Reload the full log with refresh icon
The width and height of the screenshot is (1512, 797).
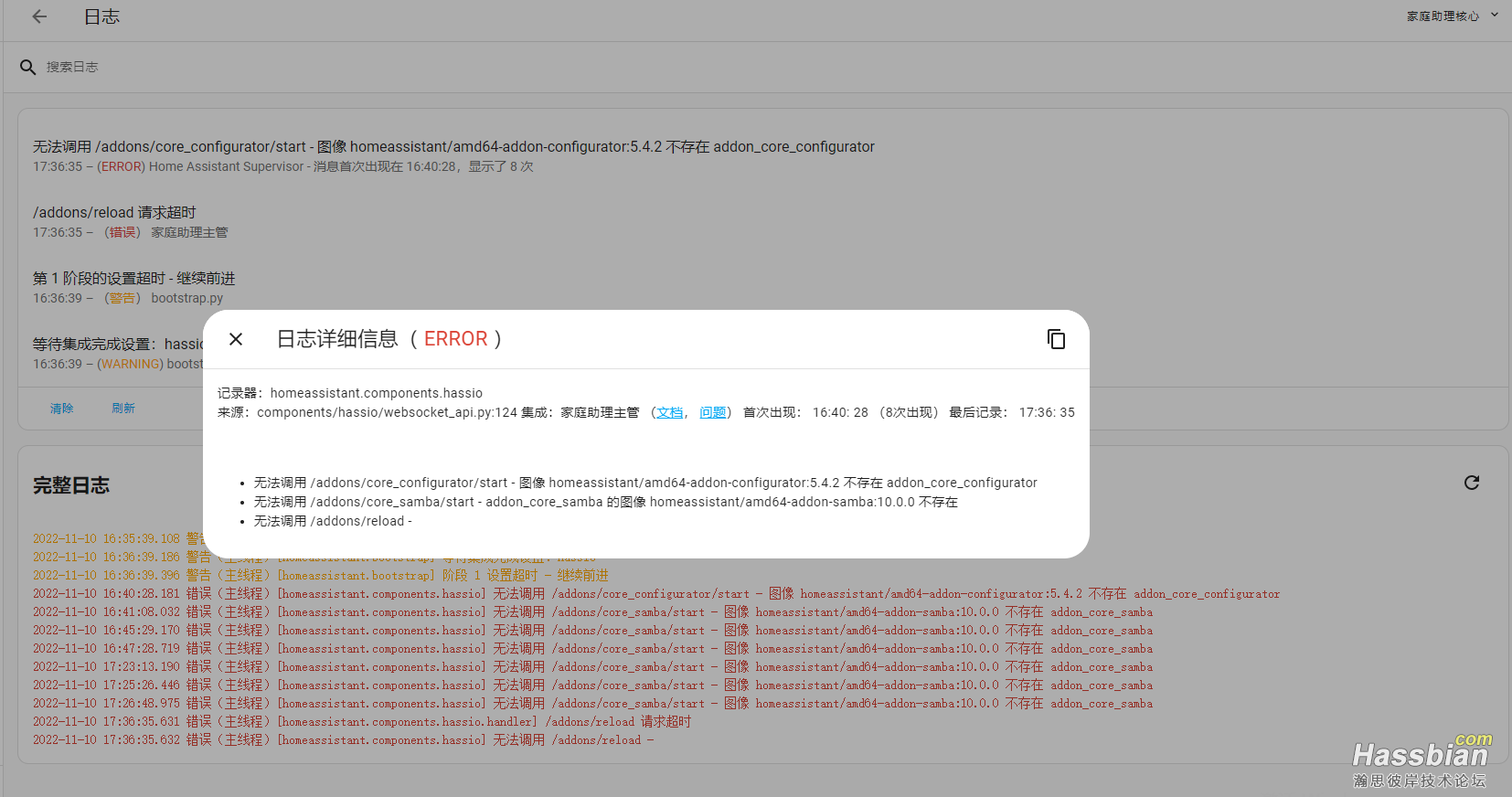1472,483
